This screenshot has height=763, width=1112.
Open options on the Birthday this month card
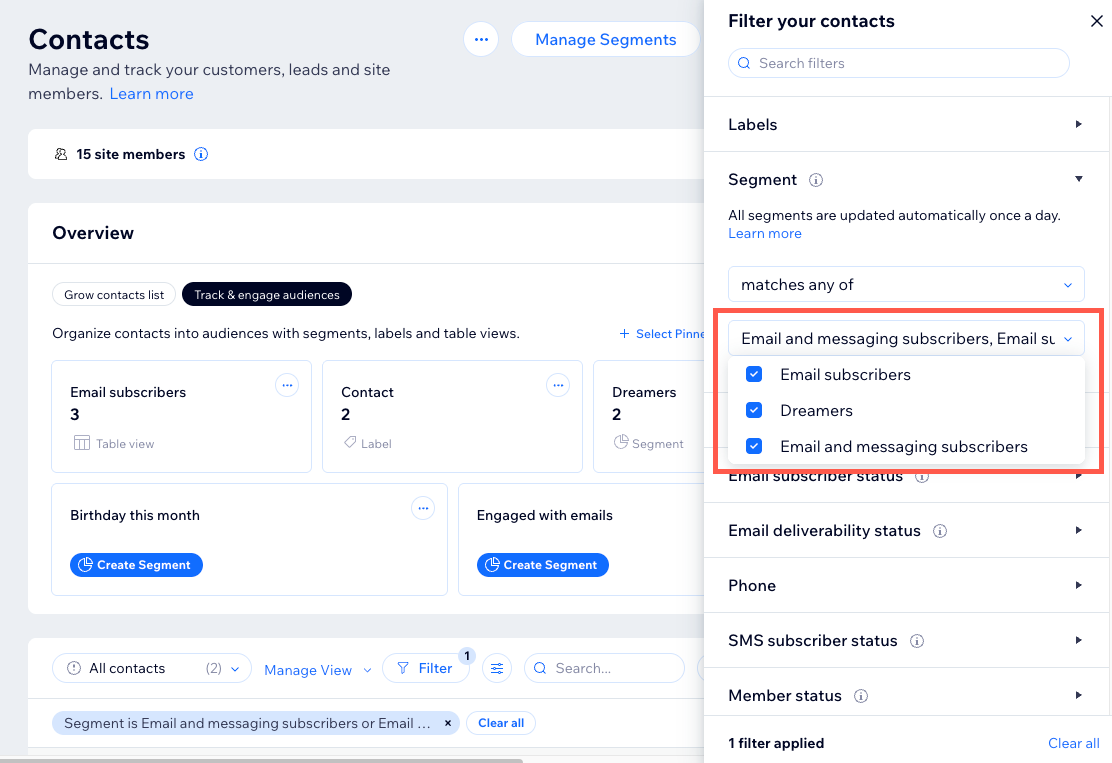coord(423,508)
